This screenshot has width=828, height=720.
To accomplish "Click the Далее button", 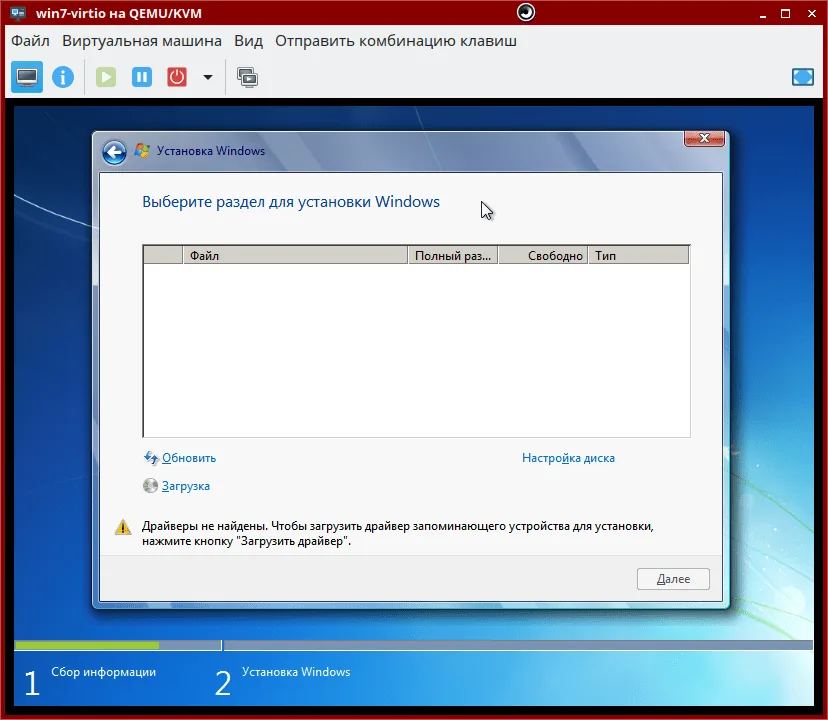I will click(673, 578).
